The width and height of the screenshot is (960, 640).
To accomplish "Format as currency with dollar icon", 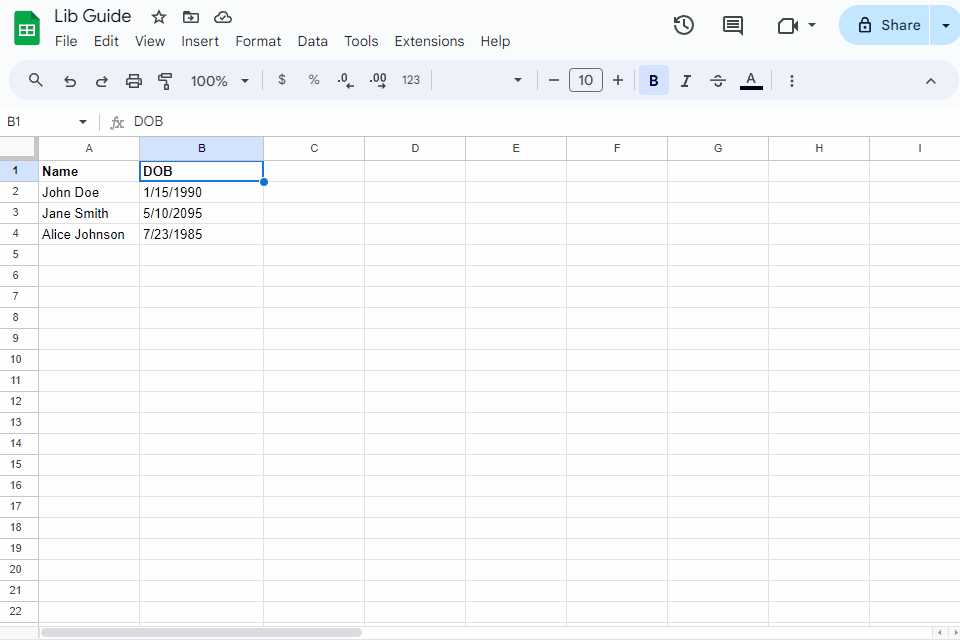I will [282, 80].
